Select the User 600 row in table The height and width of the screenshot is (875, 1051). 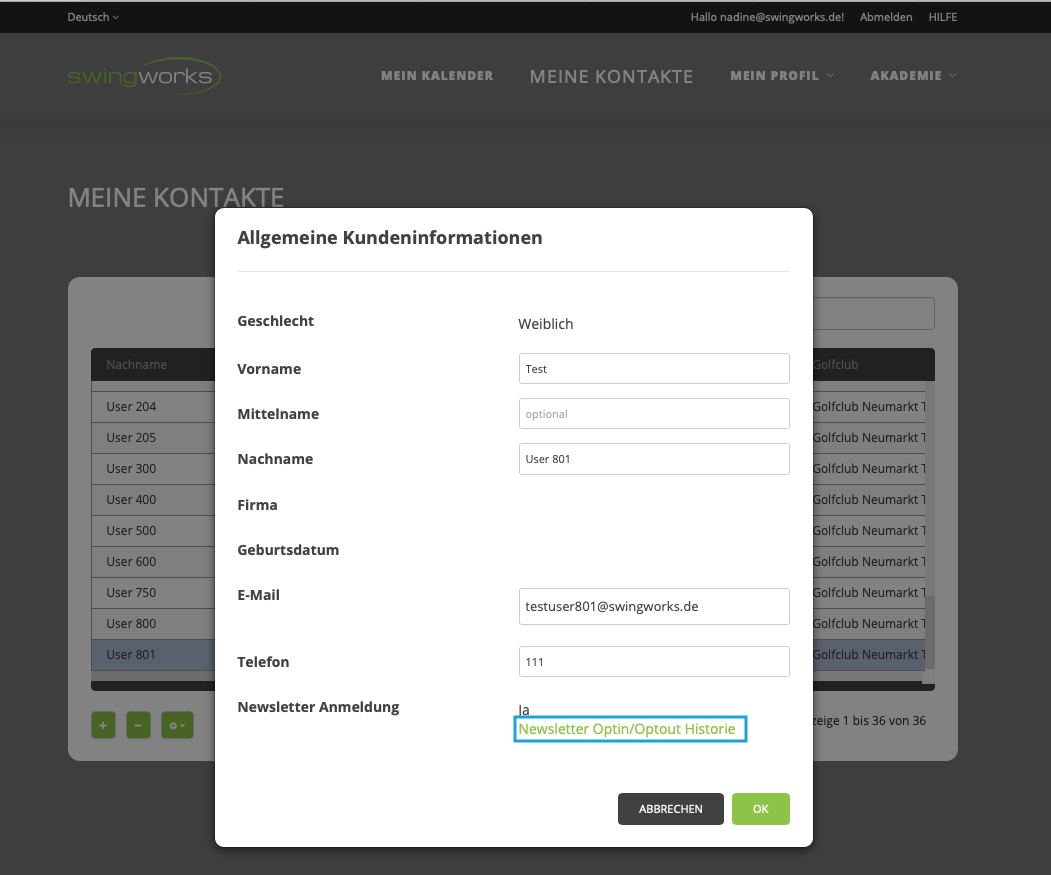coord(150,562)
